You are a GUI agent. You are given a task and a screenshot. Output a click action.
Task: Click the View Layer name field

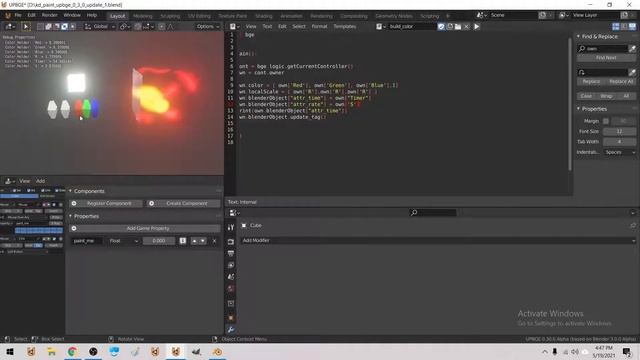595,15
